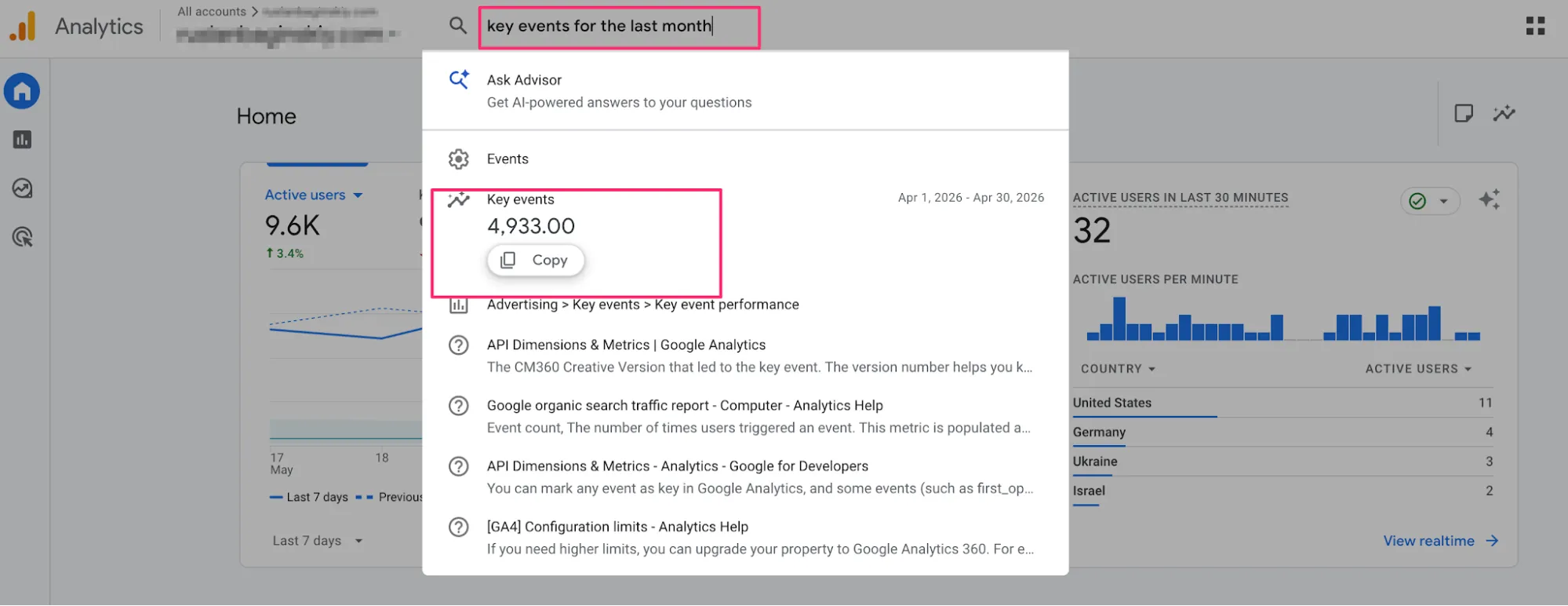The image size is (1568, 606).
Task: Click the report icon beside Advertising result
Action: 459,305
